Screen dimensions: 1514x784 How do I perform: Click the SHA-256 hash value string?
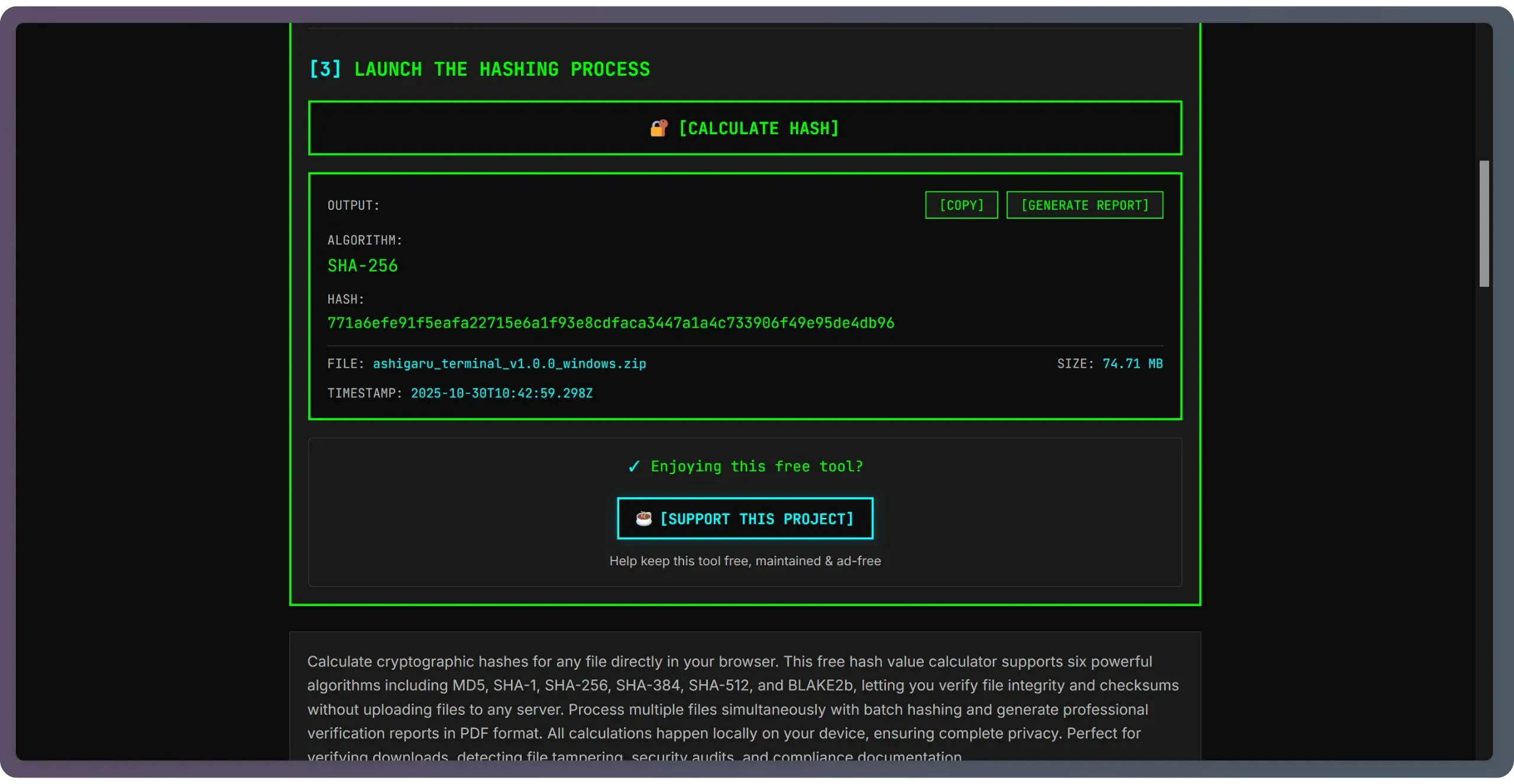pyautogui.click(x=610, y=323)
